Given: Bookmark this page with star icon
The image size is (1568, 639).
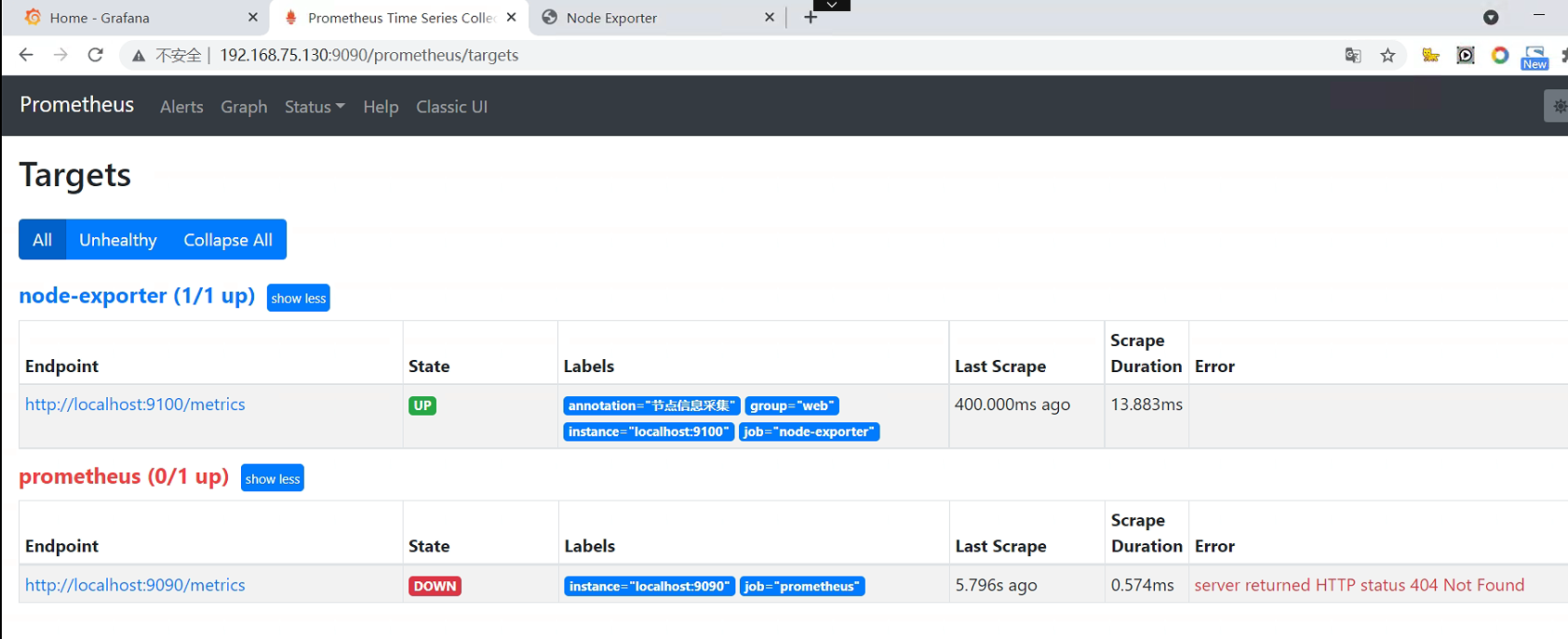Looking at the screenshot, I should [x=1387, y=56].
